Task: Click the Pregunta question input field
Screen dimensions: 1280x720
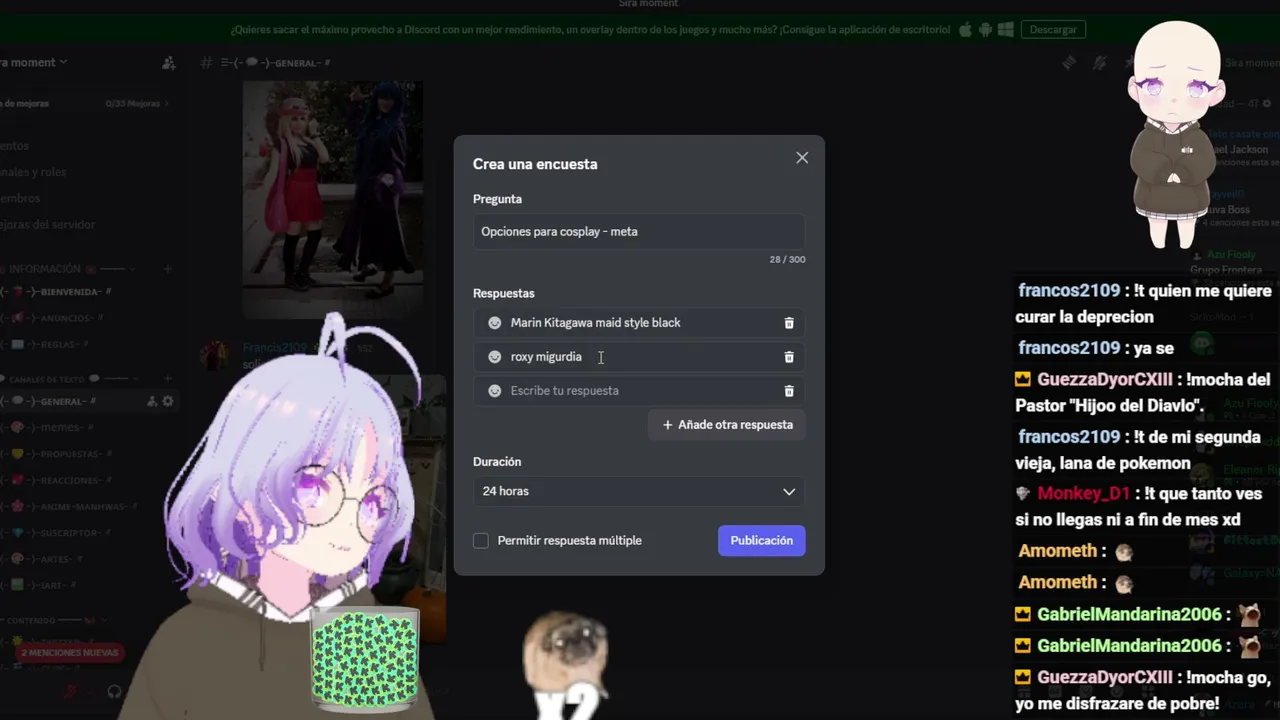Action: [639, 232]
